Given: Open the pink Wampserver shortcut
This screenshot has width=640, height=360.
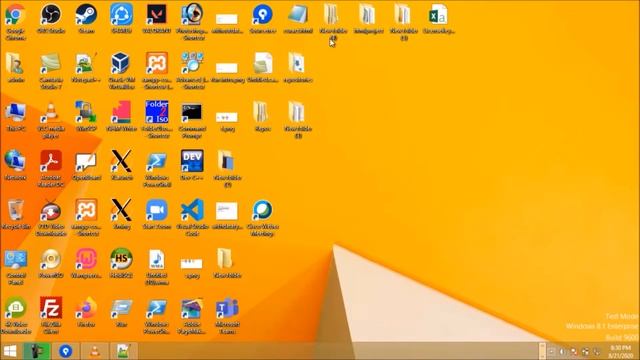Looking at the screenshot, I should click(x=86, y=263).
